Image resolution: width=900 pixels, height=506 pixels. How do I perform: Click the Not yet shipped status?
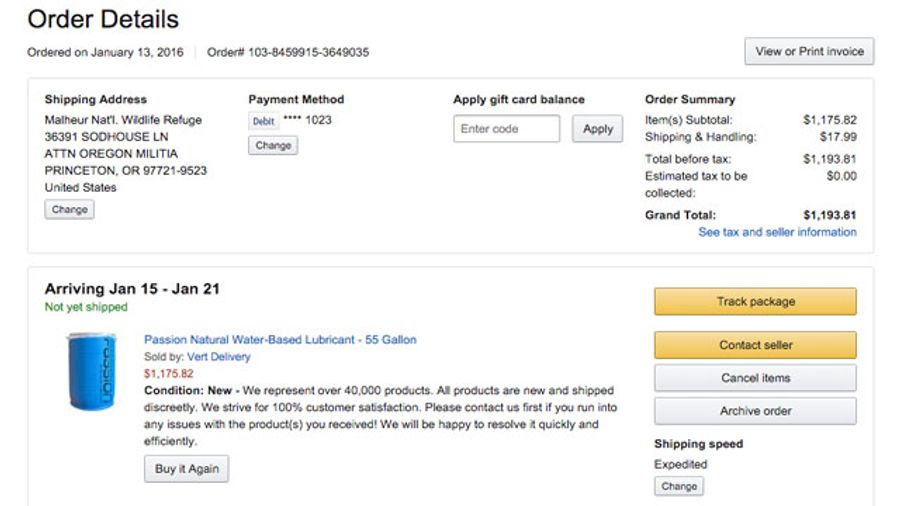click(86, 307)
